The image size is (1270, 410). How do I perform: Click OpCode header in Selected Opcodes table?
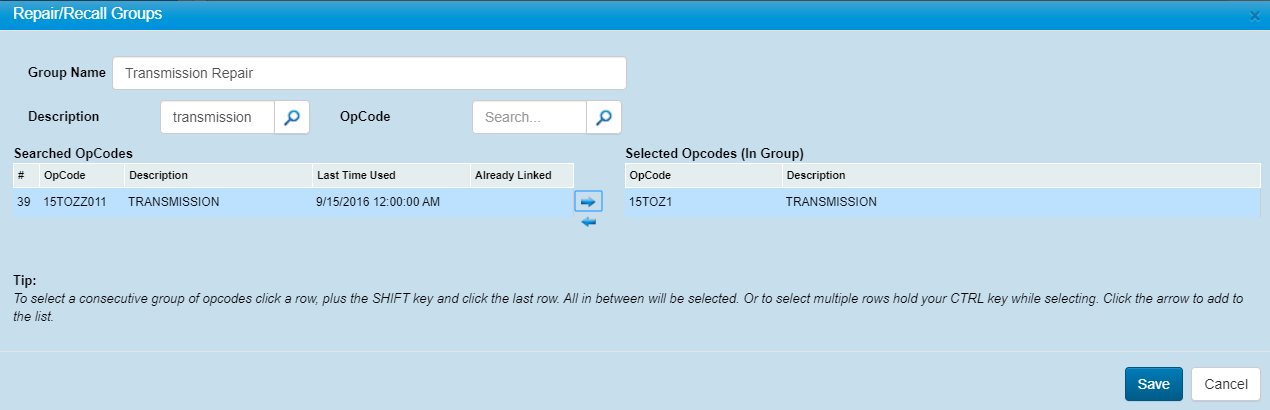click(x=702, y=175)
